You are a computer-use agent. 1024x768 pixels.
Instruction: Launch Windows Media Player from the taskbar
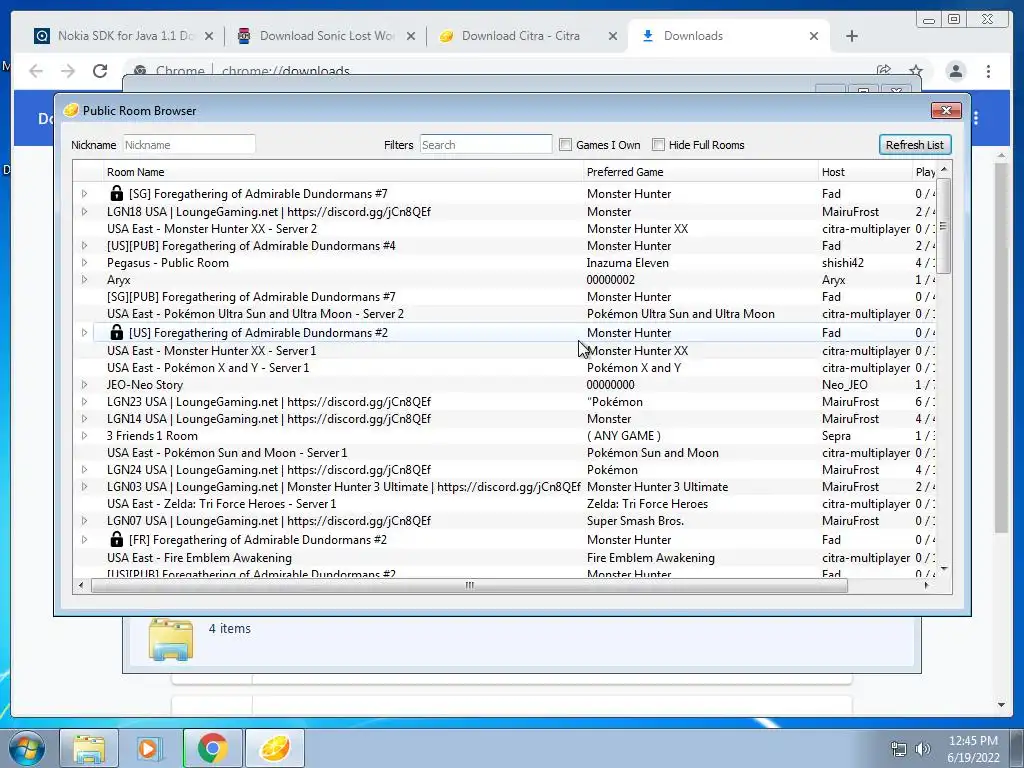pyautogui.click(x=150, y=748)
